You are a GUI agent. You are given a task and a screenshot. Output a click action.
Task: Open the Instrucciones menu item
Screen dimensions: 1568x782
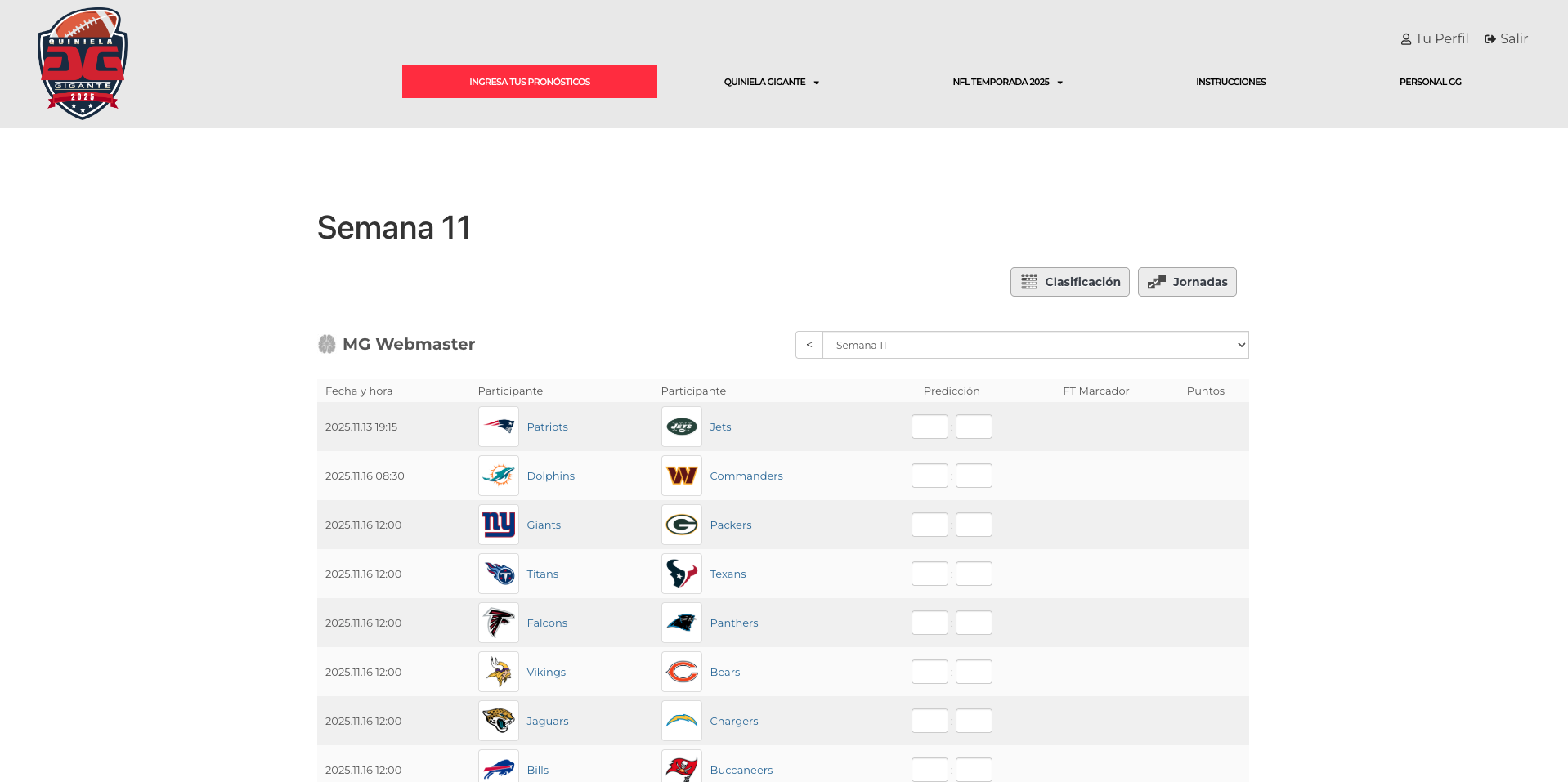pyautogui.click(x=1230, y=82)
